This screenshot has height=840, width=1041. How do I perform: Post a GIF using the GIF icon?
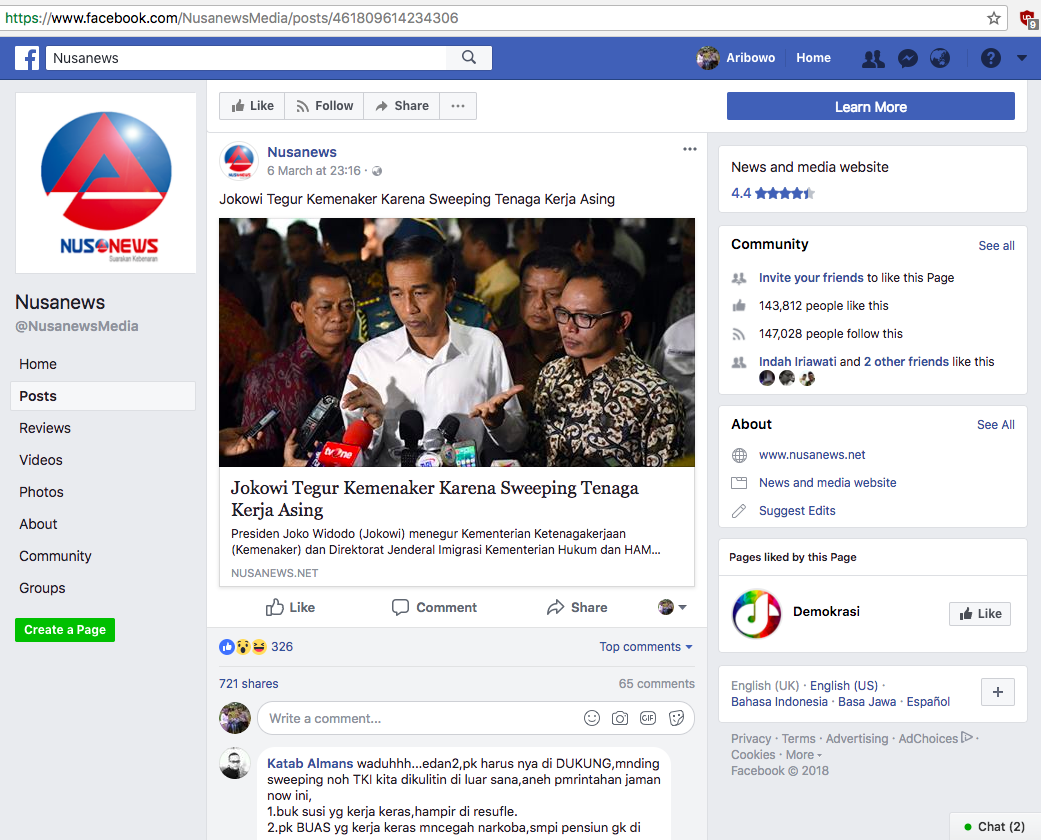click(x=648, y=718)
